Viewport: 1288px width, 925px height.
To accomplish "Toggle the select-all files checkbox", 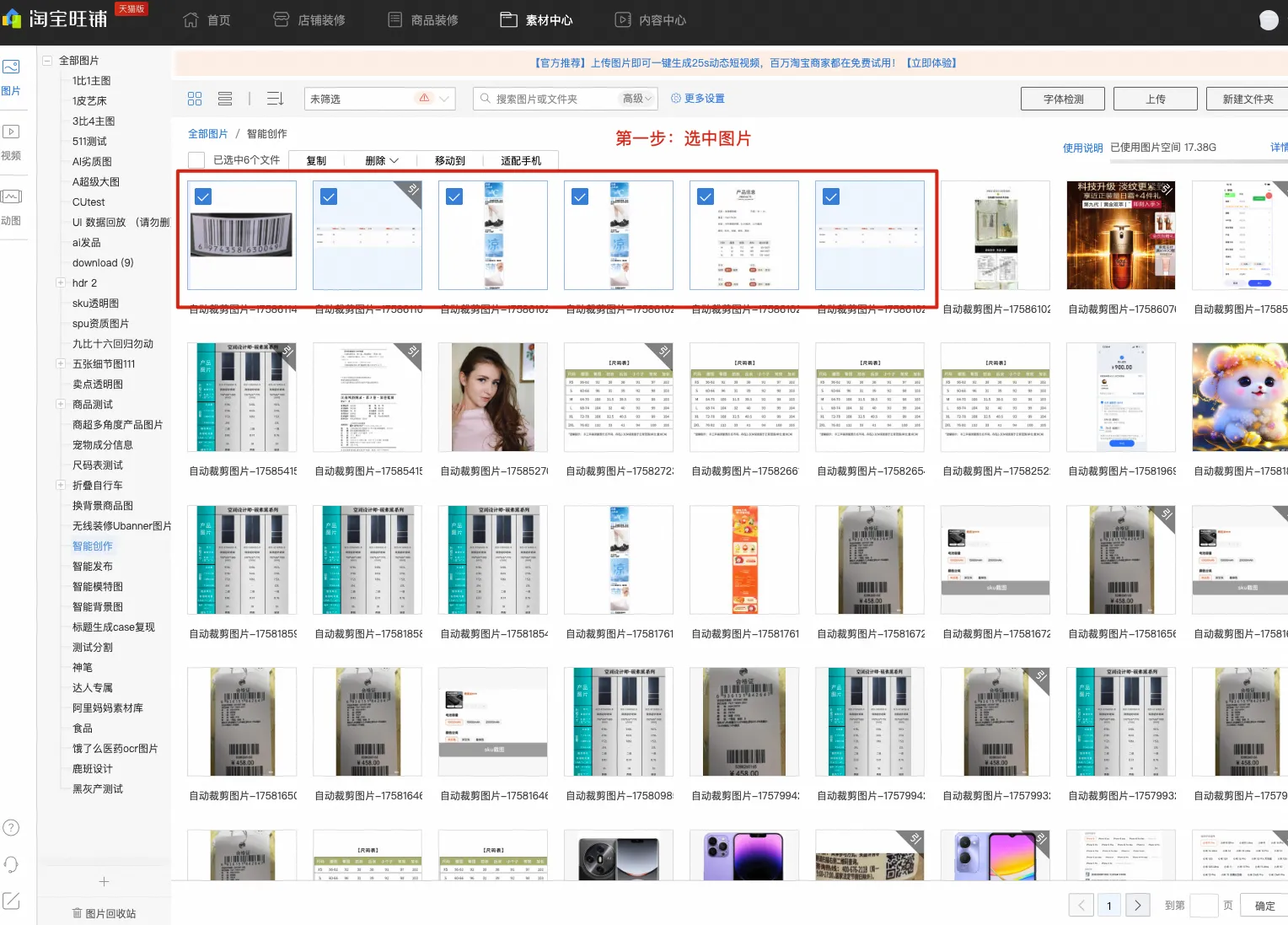I will tap(196, 160).
